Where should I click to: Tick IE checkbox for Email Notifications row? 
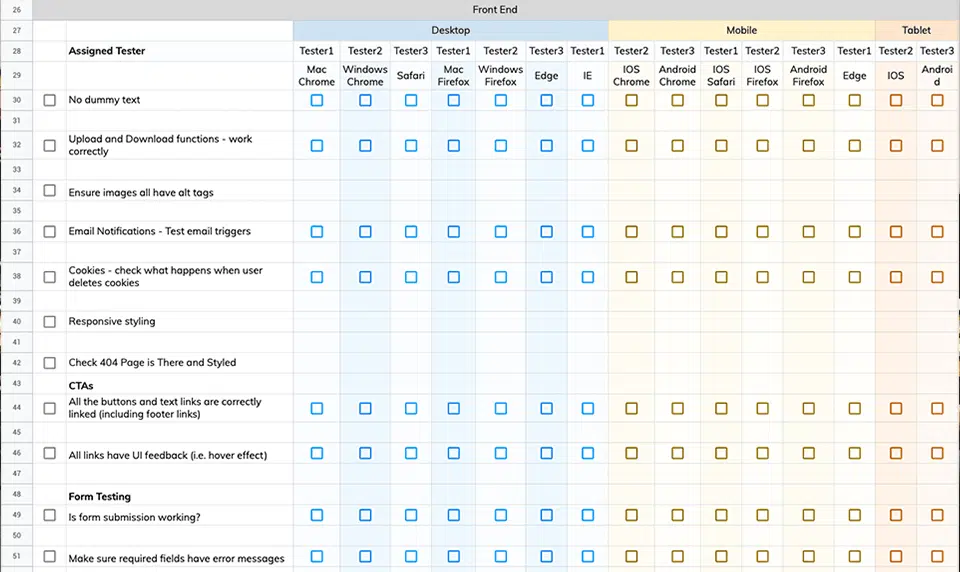click(x=588, y=231)
